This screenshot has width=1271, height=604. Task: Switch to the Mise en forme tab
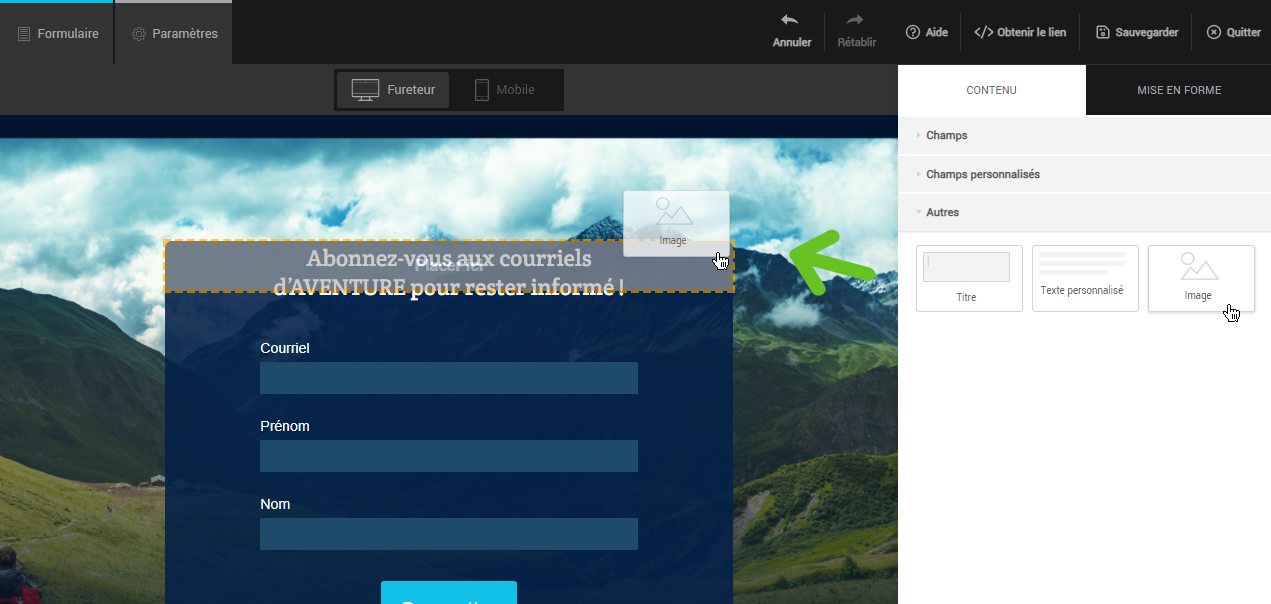click(1178, 90)
